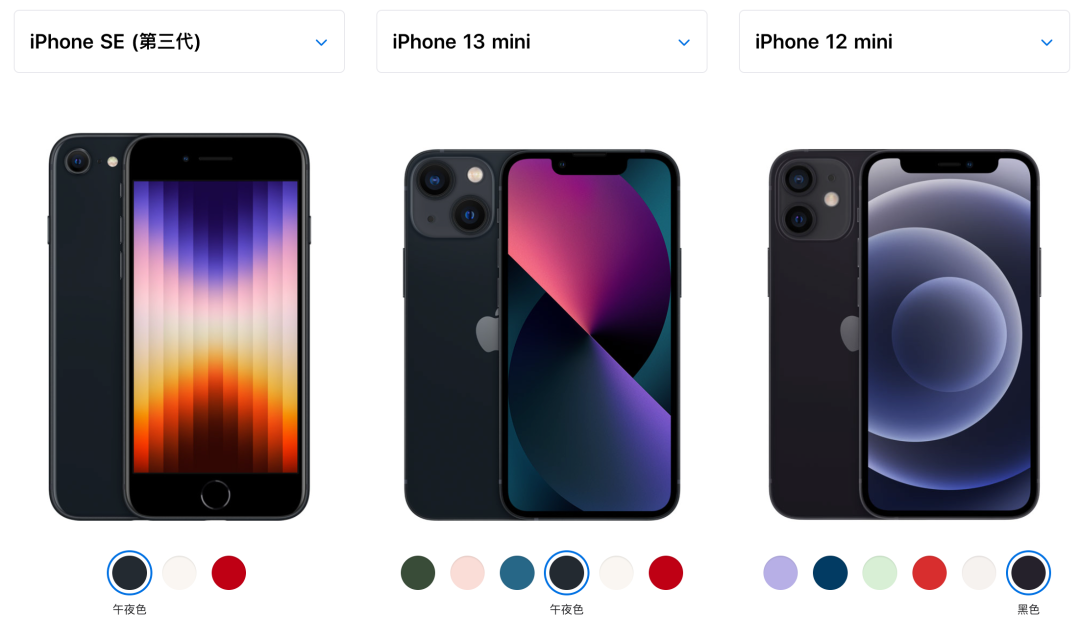The width and height of the screenshot is (1080, 639).
Task: Choose red color for iPhone 13 mini
Action: tap(666, 572)
